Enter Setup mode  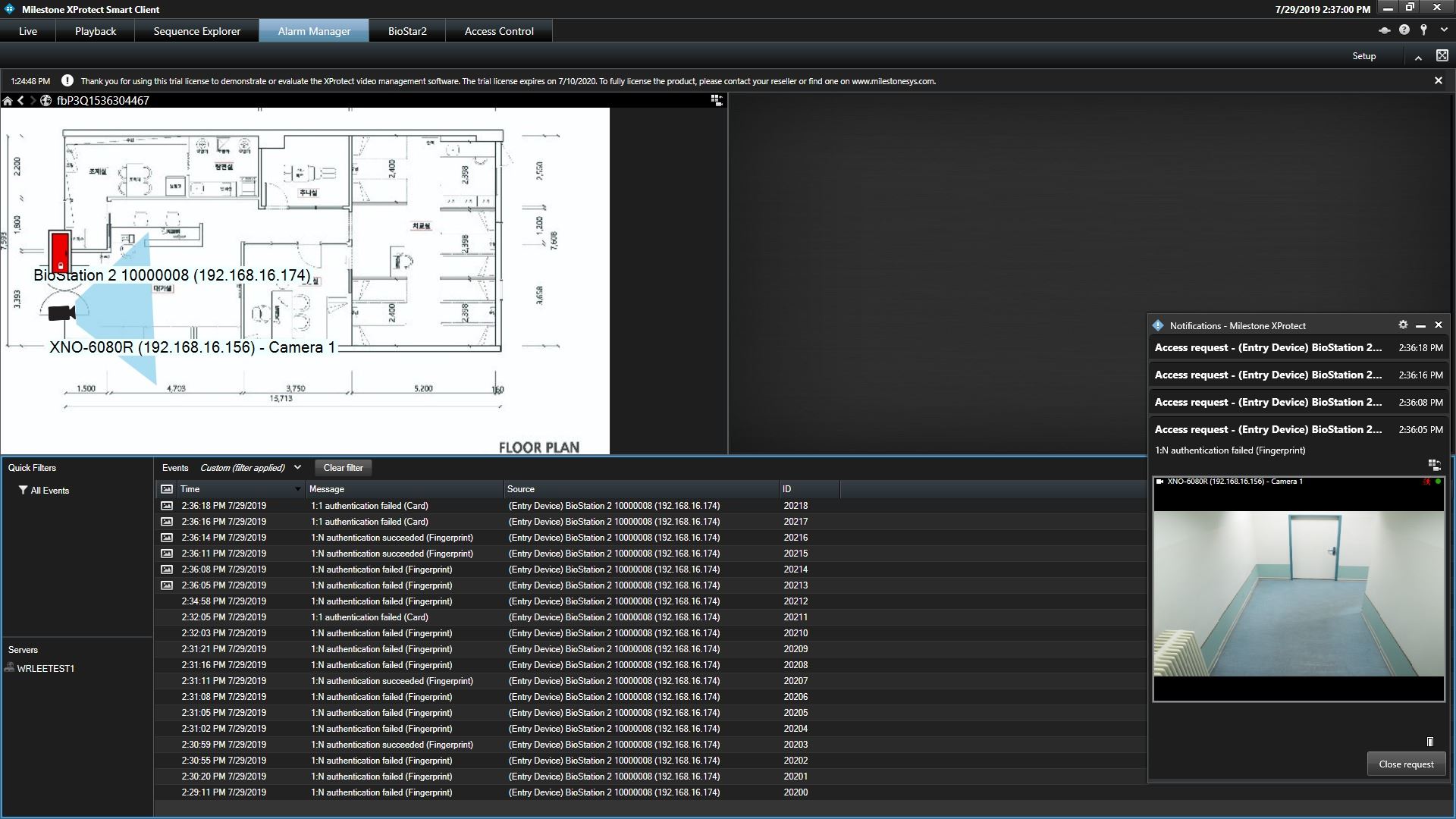(x=1363, y=56)
